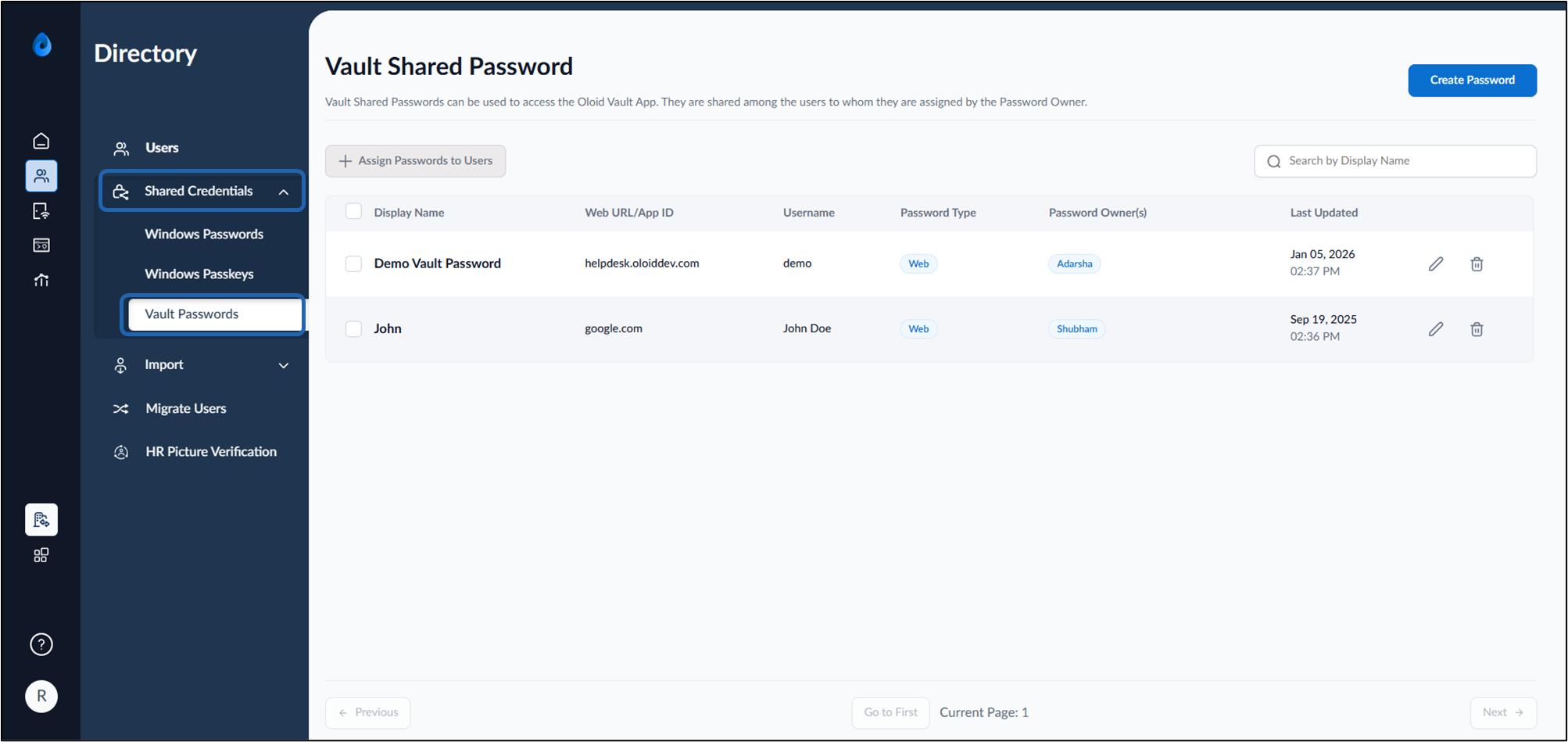Click the John Doe username cell
This screenshot has width=1568, height=742.
(x=807, y=328)
